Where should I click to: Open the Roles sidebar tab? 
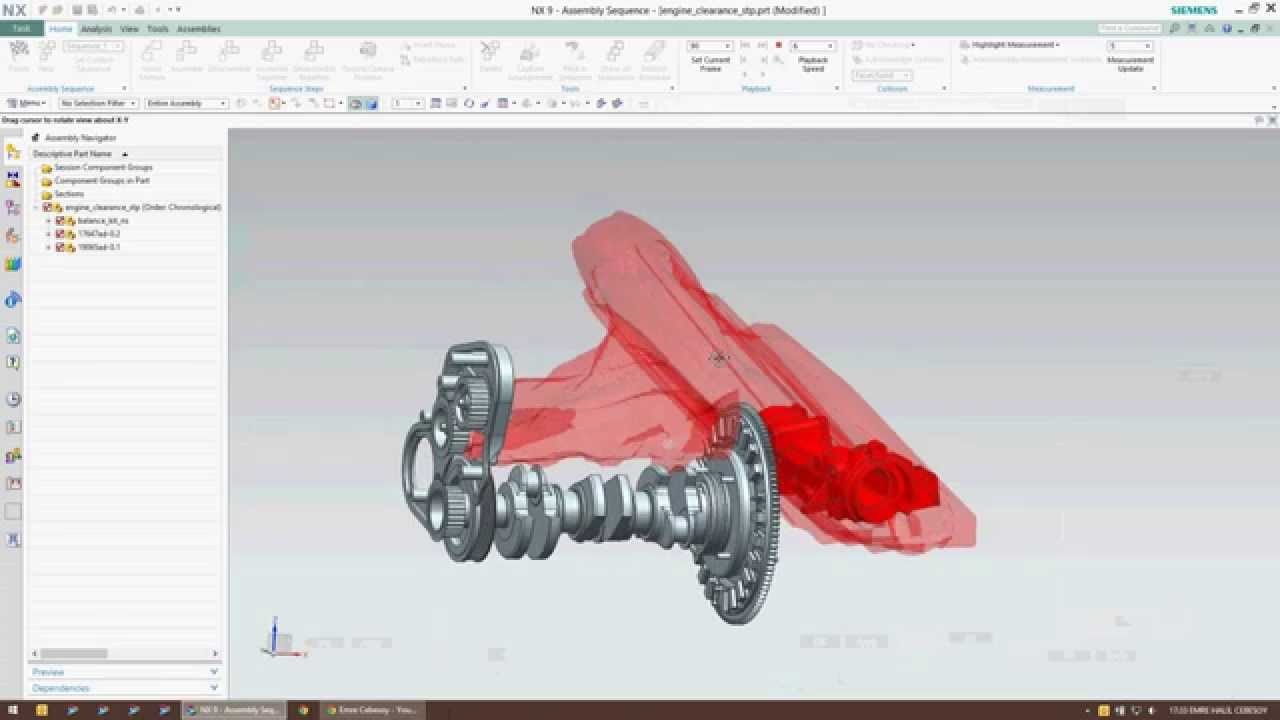13,456
